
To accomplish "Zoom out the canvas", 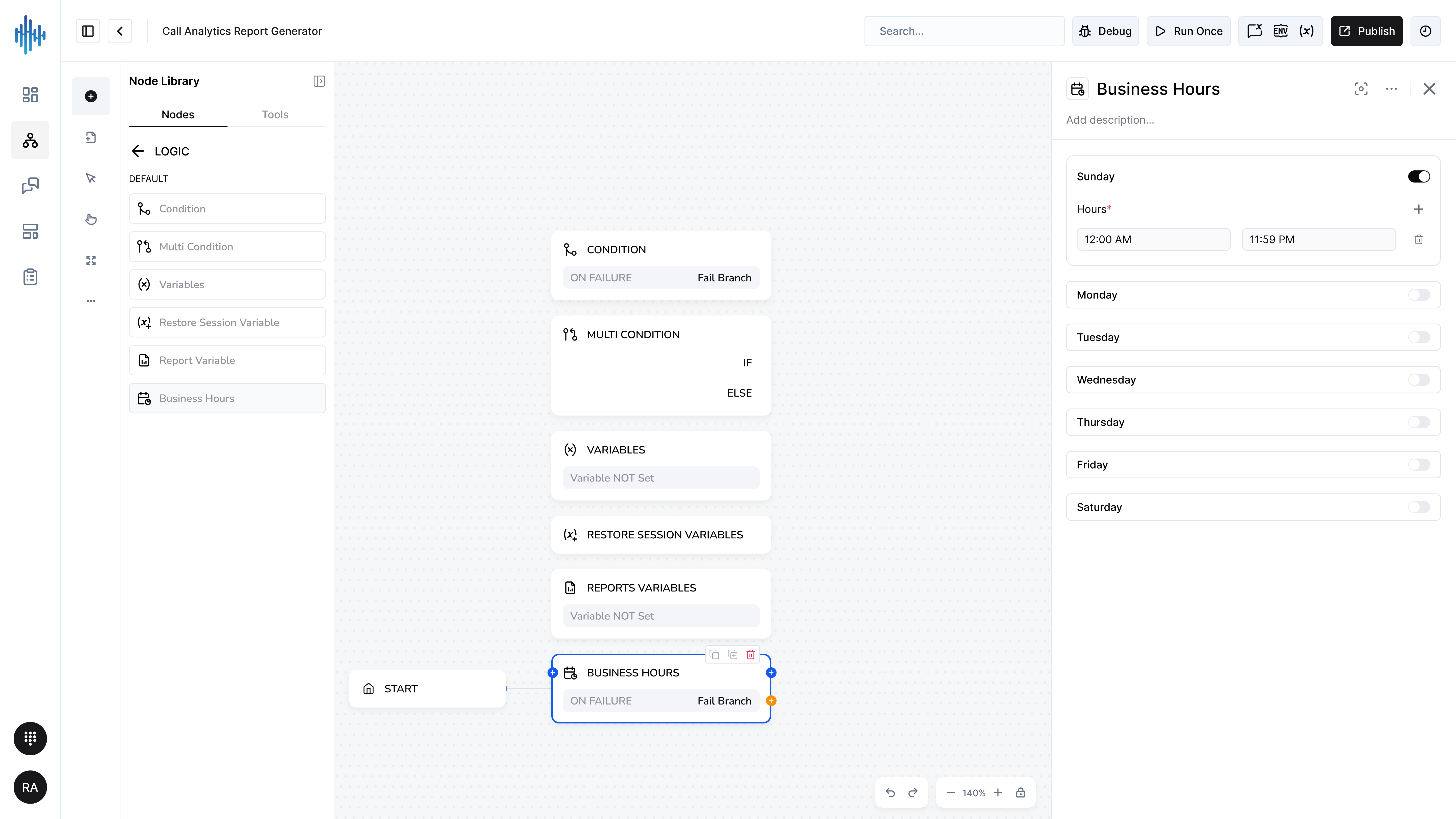I will tap(951, 792).
